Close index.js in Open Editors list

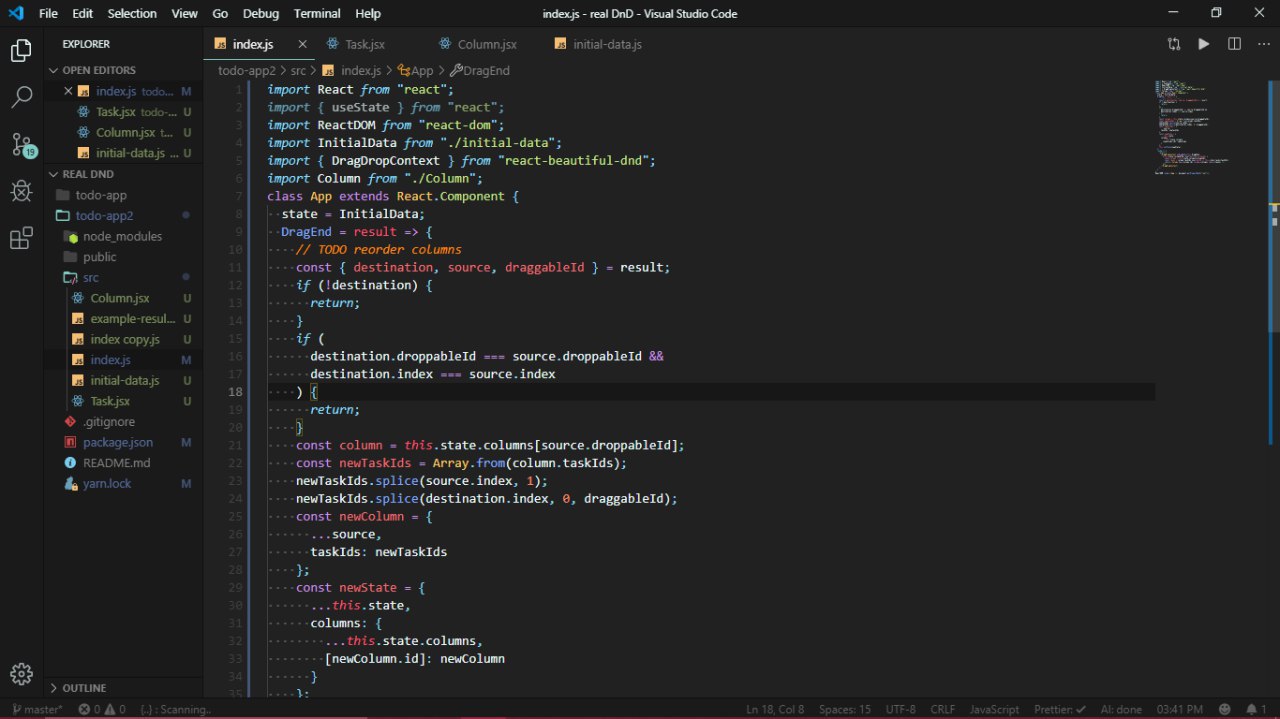point(68,91)
